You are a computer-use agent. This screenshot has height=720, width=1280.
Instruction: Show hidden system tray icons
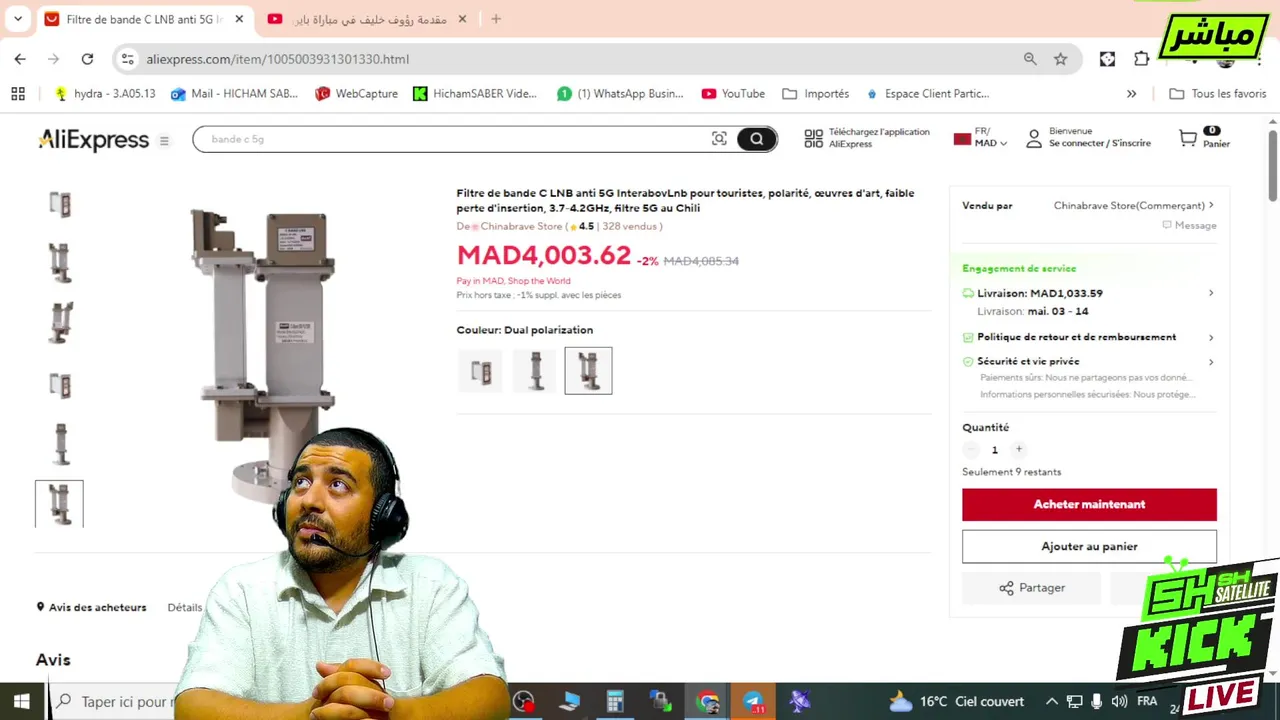(1051, 701)
